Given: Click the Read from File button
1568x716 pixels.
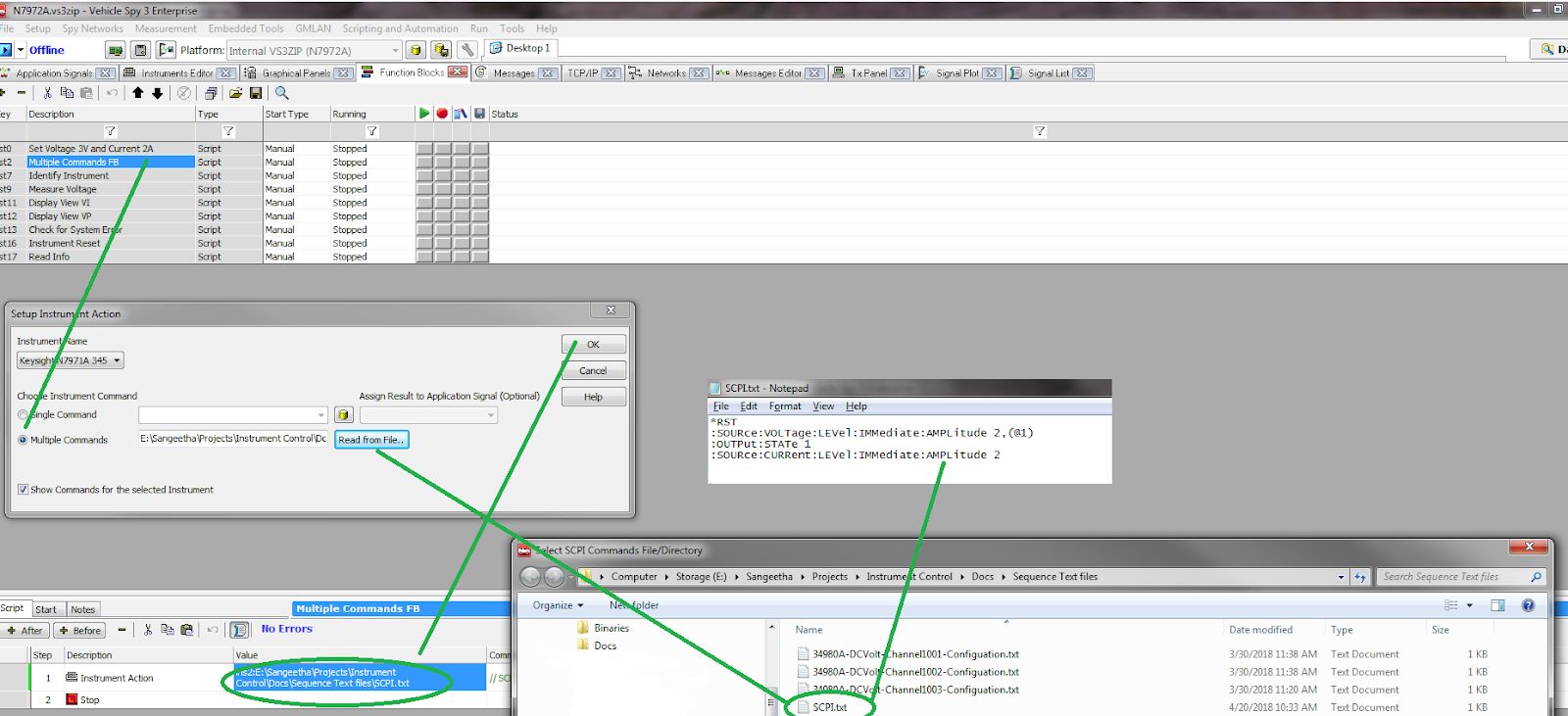Looking at the screenshot, I should pyautogui.click(x=370, y=440).
